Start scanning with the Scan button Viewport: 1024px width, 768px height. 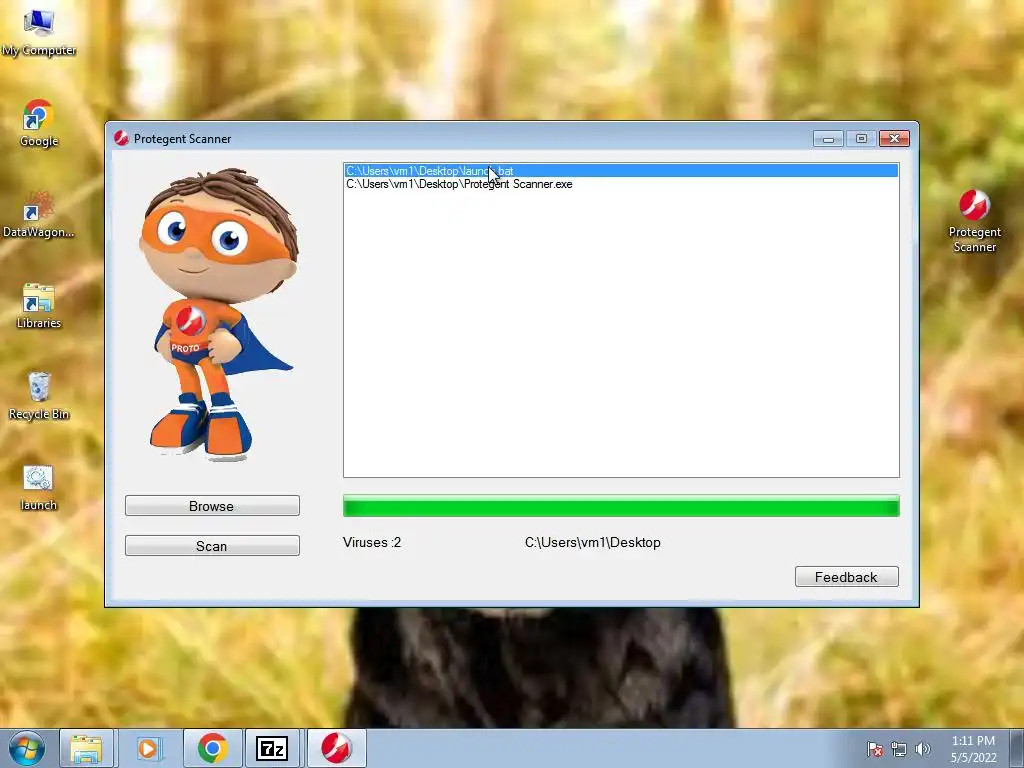pyautogui.click(x=212, y=546)
